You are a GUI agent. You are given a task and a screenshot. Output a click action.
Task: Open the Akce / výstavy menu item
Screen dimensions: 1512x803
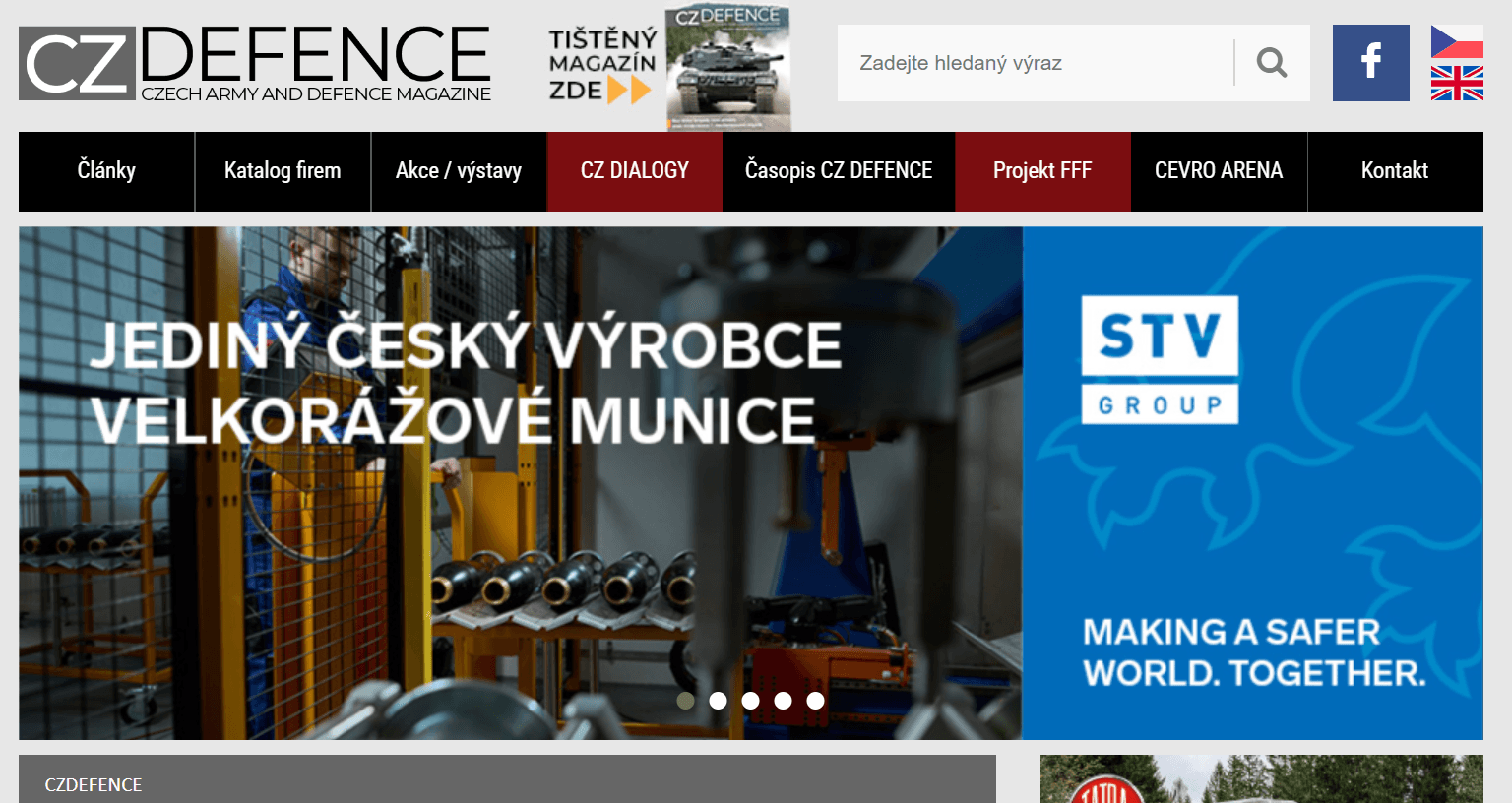(x=459, y=171)
